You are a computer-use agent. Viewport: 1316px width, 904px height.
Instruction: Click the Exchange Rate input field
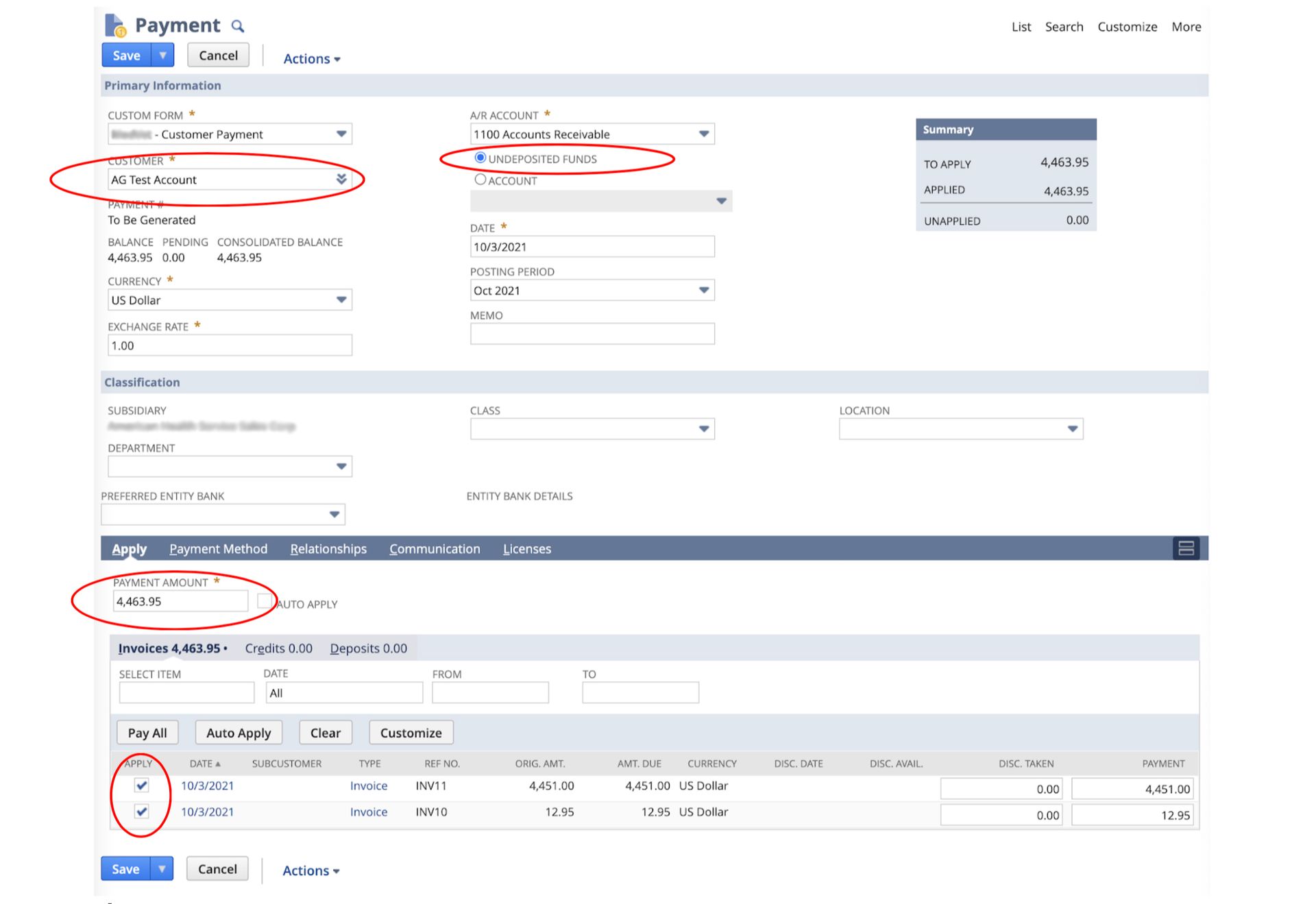(x=230, y=345)
